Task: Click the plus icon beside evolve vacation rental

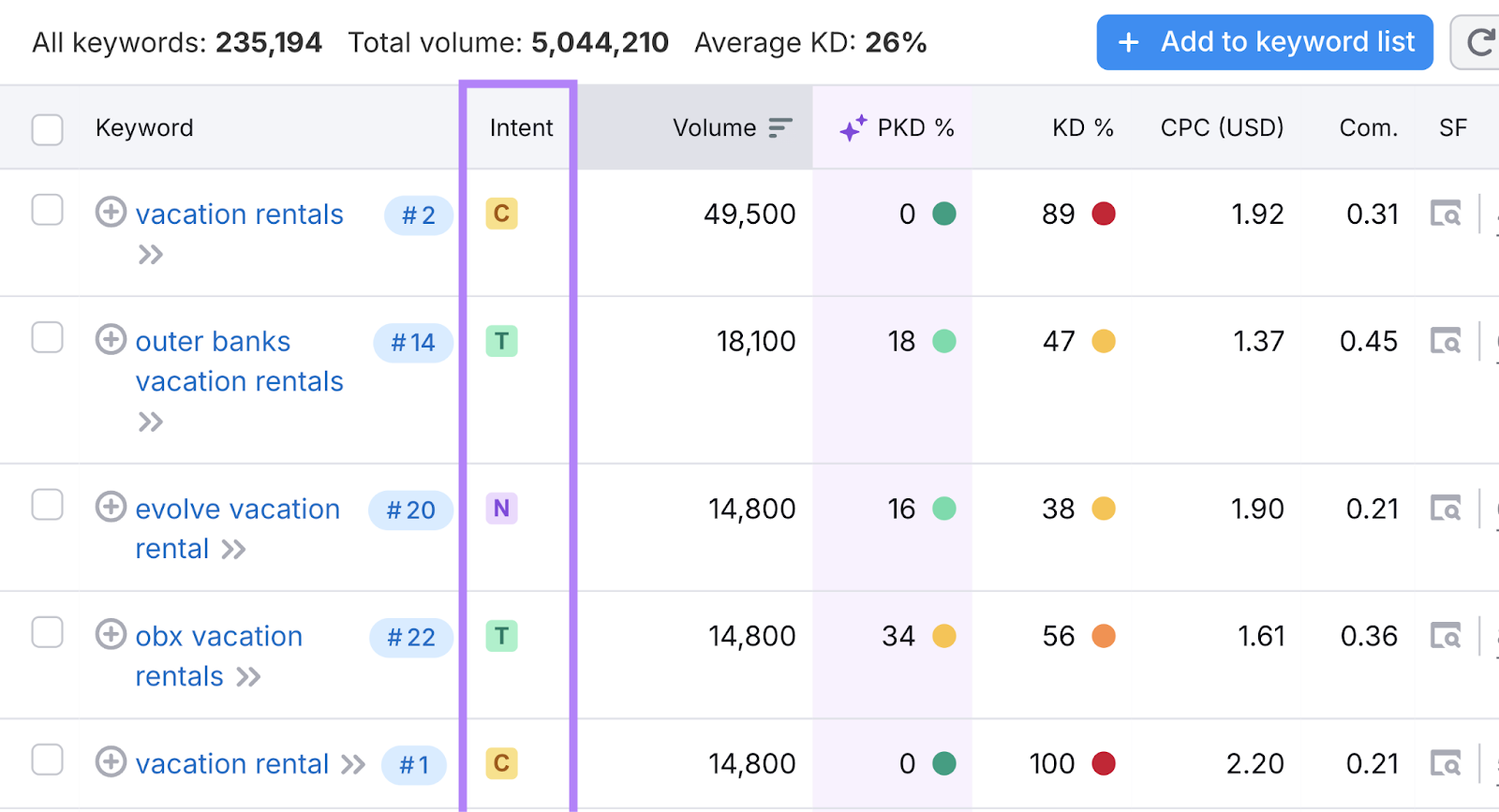Action: [111, 507]
